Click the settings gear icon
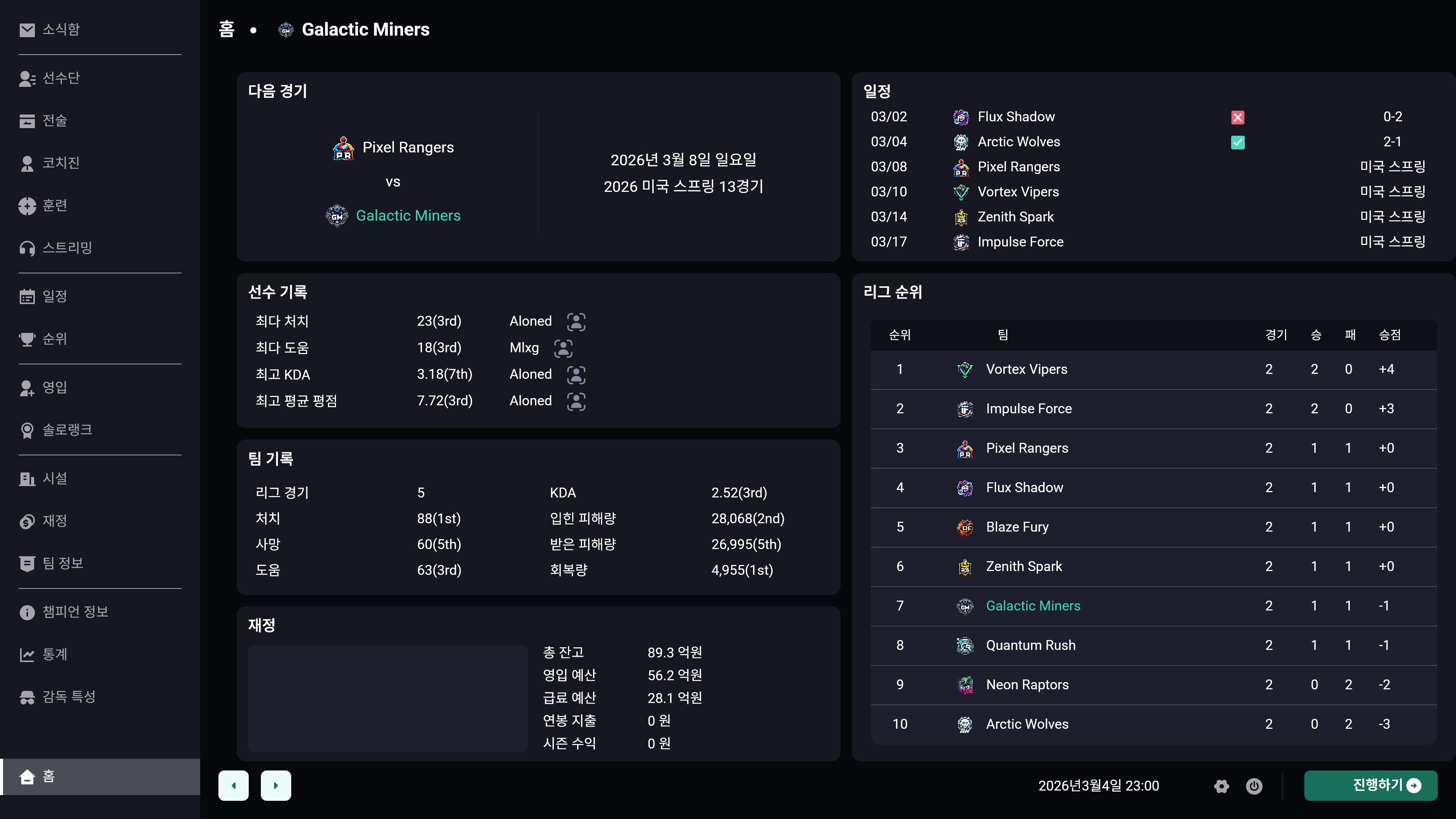1456x819 pixels. [x=1221, y=786]
